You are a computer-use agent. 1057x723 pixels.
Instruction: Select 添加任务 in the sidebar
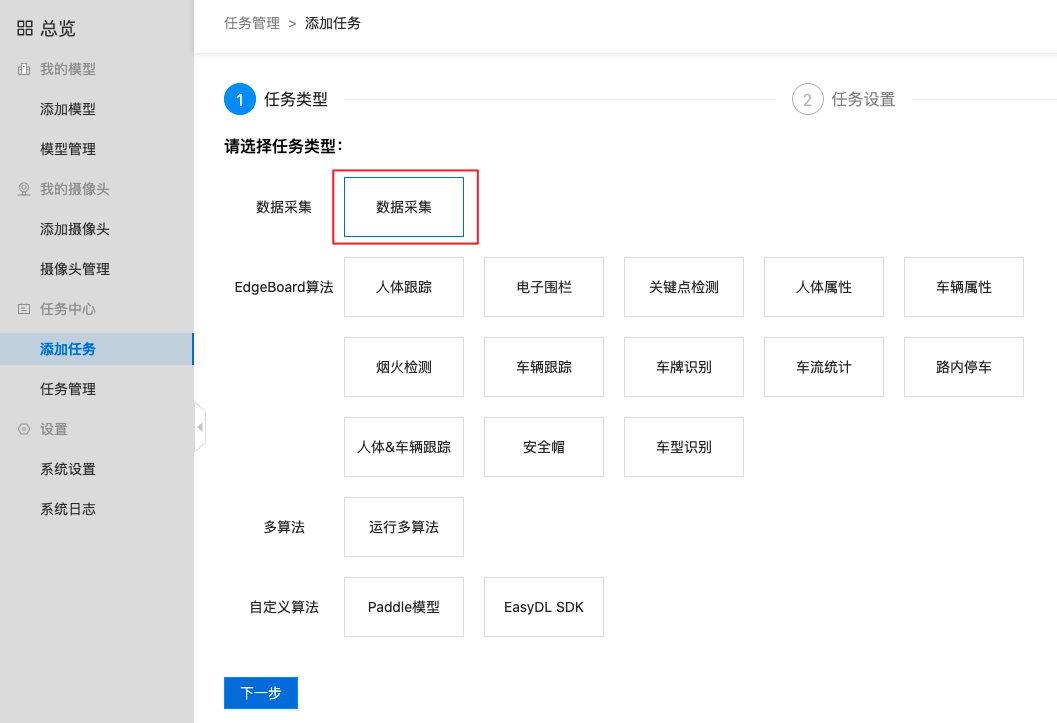[96, 349]
